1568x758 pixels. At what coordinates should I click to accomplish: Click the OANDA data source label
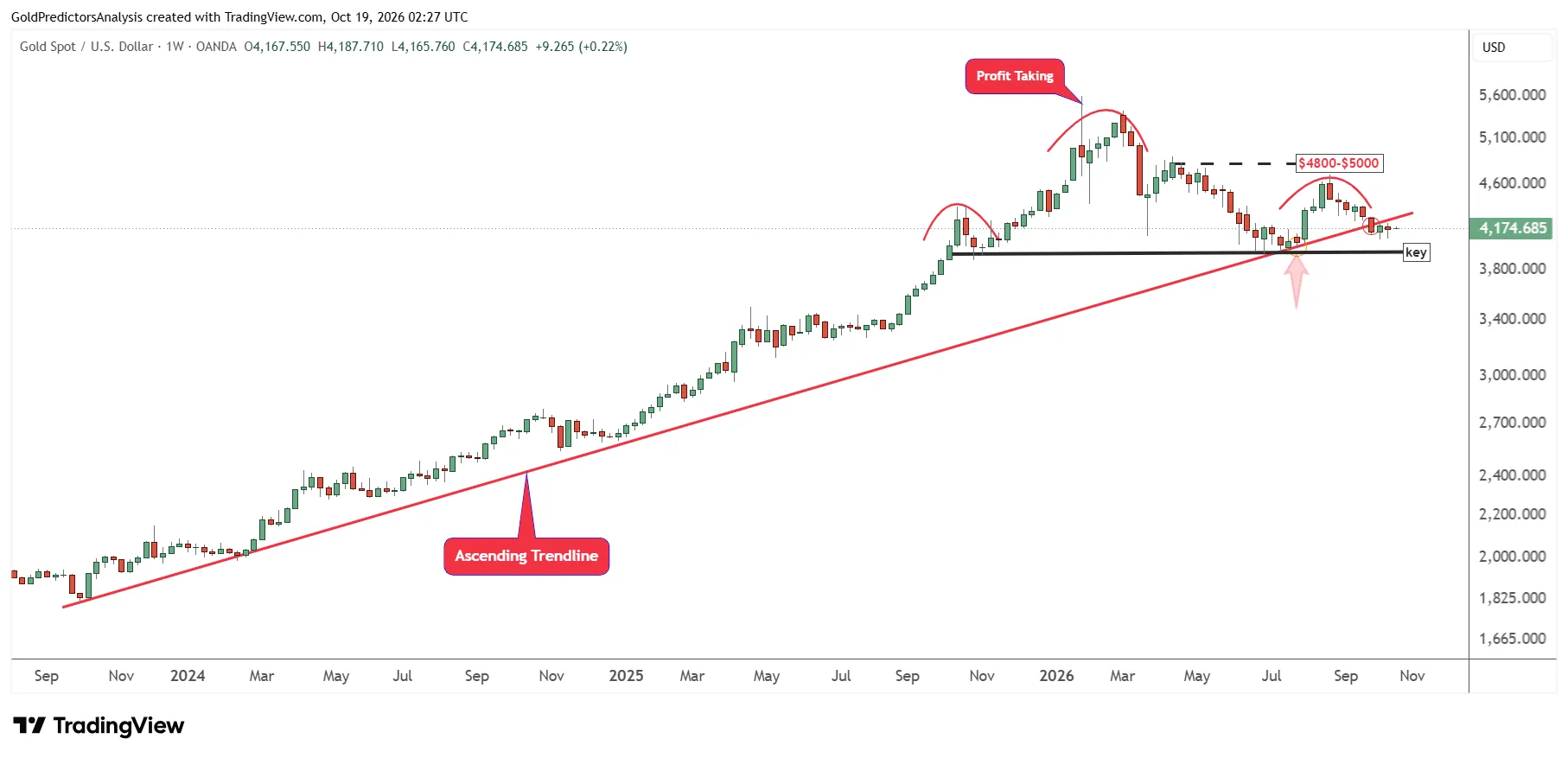[216, 47]
